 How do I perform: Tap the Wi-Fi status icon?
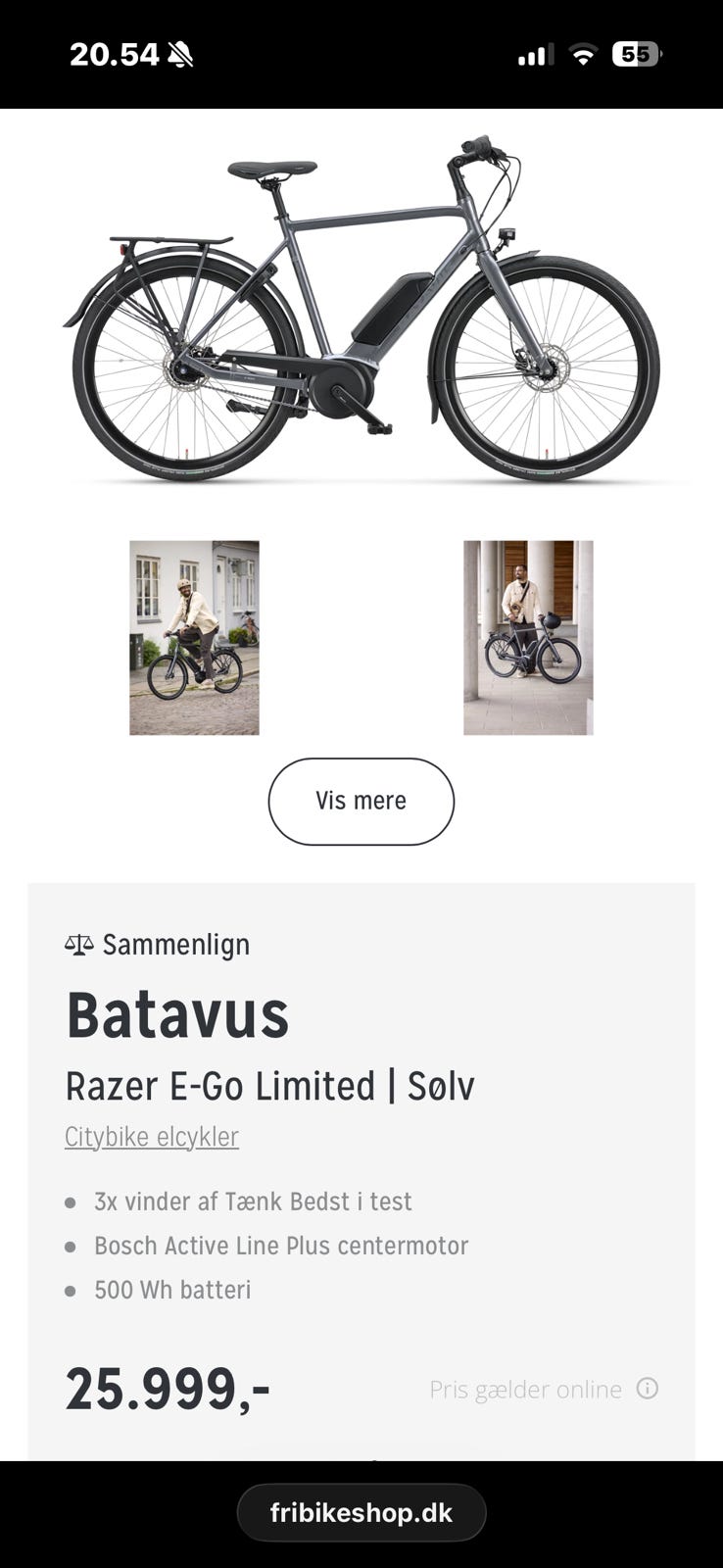[583, 55]
